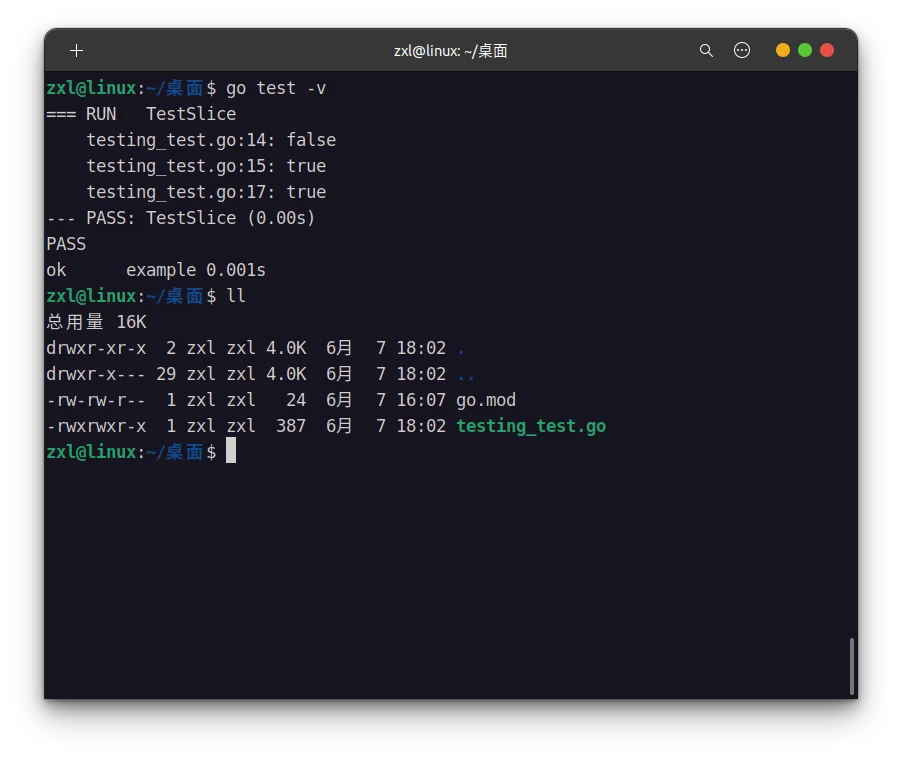Click the 'll' command text

(236, 296)
